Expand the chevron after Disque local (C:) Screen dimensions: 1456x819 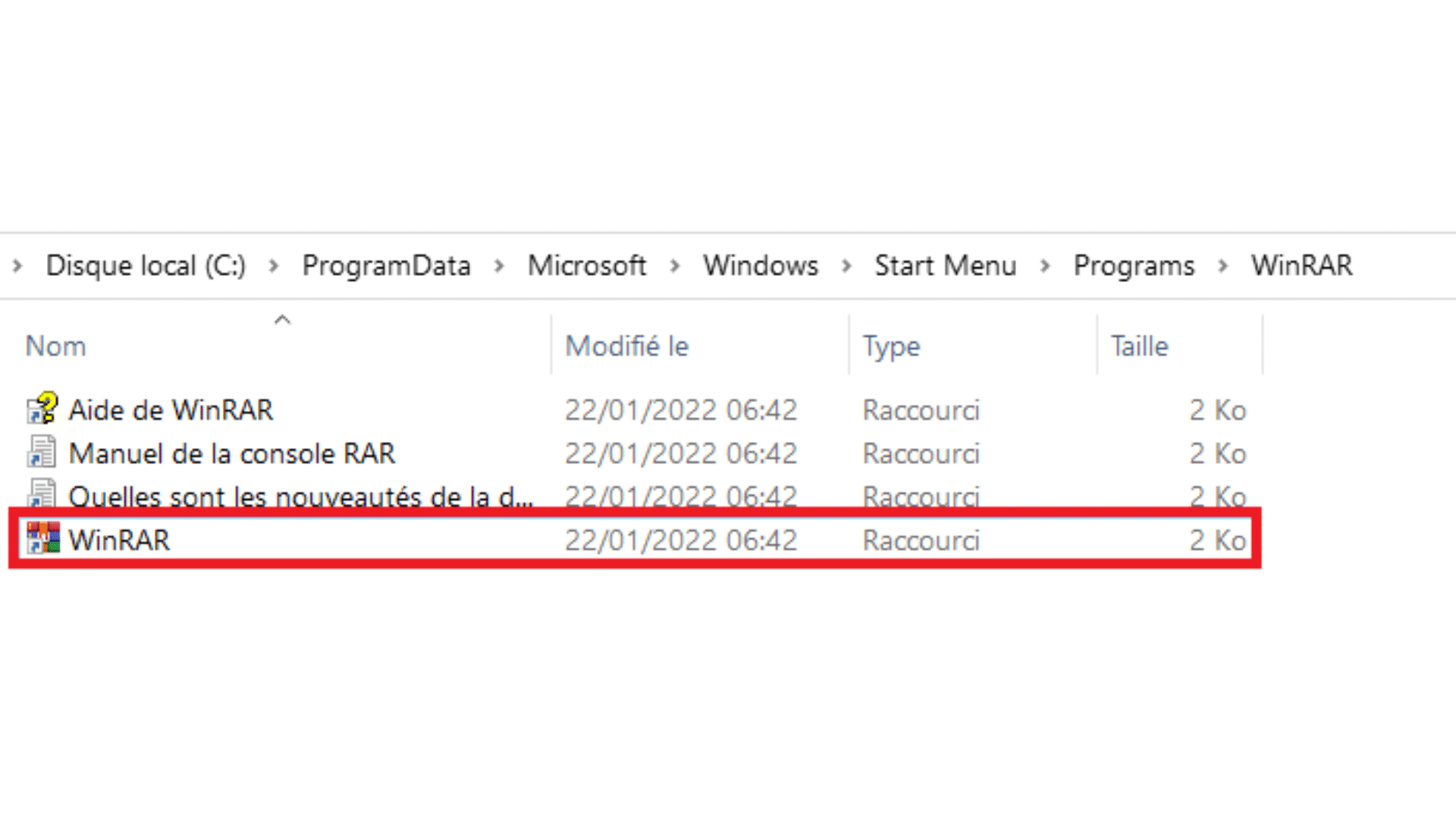(274, 266)
